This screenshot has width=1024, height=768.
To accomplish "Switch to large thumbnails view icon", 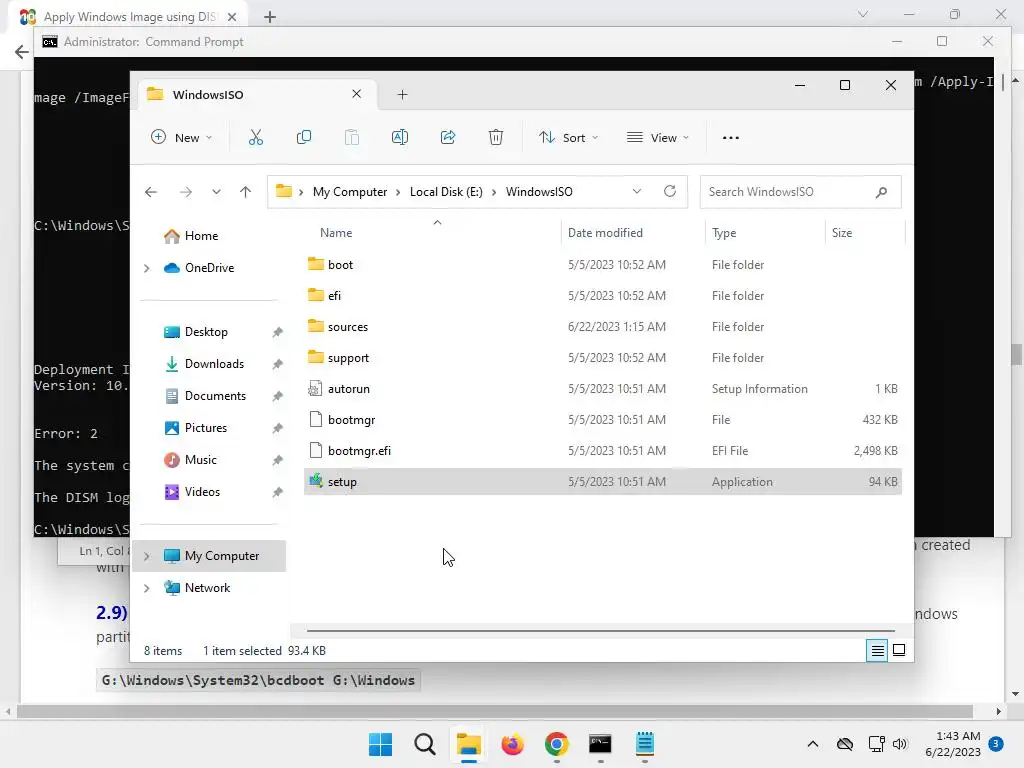I will coord(899,650).
